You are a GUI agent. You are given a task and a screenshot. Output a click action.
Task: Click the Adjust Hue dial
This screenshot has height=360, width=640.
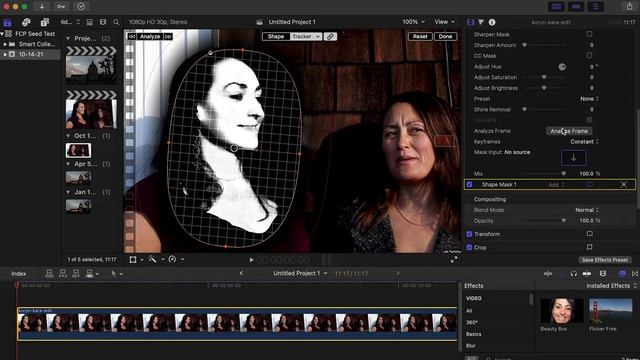pyautogui.click(x=562, y=67)
